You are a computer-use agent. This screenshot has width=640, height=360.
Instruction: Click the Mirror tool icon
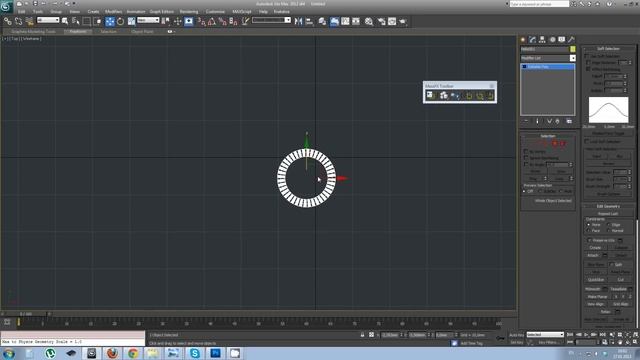tap(298, 21)
